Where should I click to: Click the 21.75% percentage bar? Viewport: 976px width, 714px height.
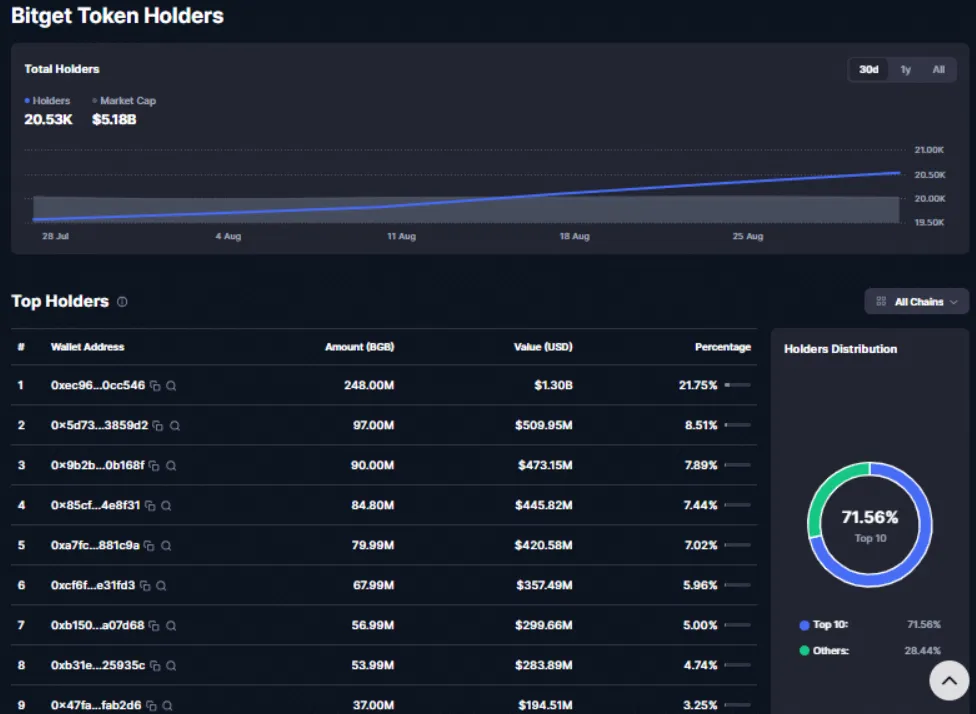click(x=738, y=385)
